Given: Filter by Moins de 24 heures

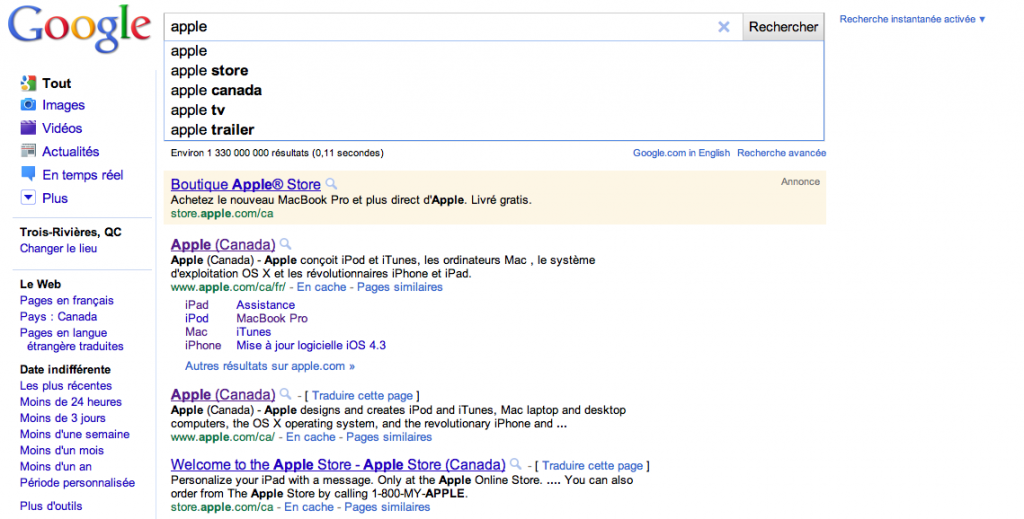Looking at the screenshot, I should (x=70, y=402).
